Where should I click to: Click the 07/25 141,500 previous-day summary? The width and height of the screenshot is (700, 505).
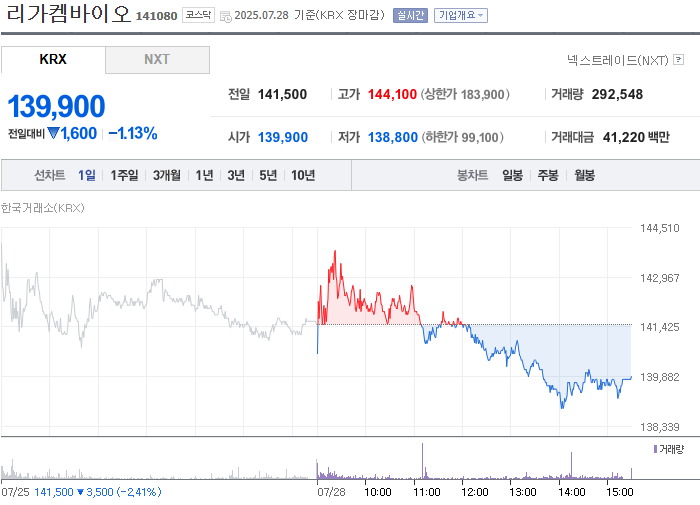point(81,492)
